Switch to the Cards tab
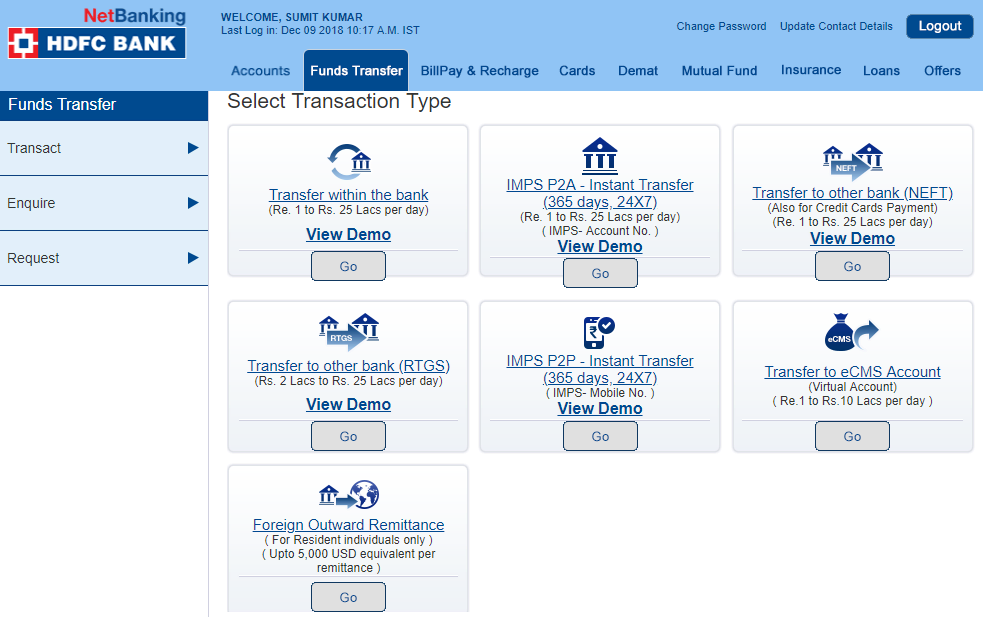The width and height of the screenshot is (983, 617). point(577,71)
